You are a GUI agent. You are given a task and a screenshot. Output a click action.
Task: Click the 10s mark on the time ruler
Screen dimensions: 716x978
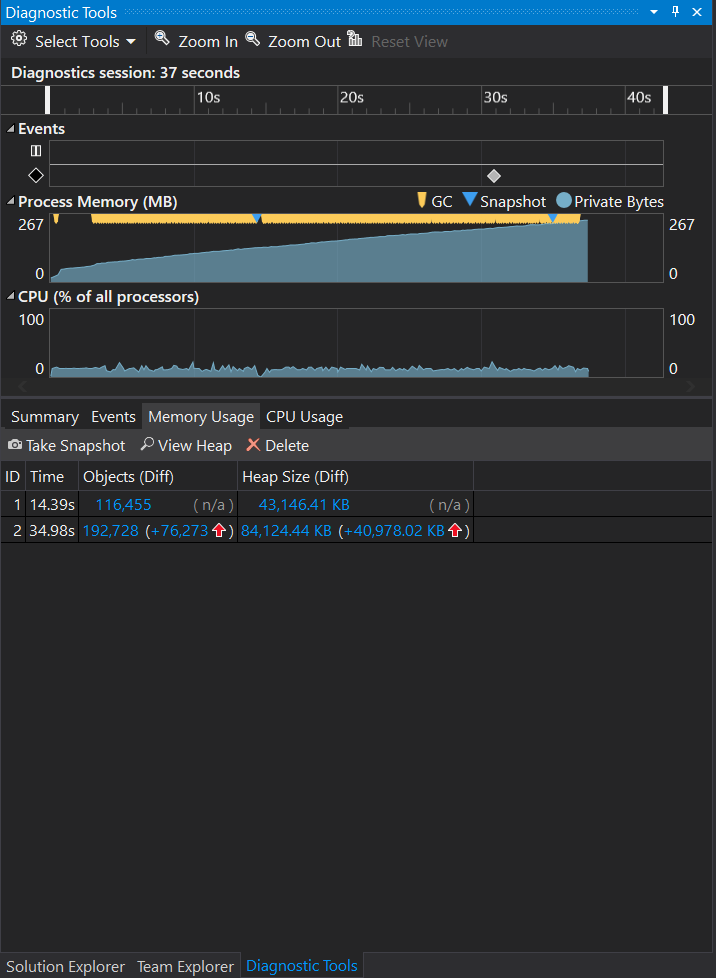[x=208, y=97]
